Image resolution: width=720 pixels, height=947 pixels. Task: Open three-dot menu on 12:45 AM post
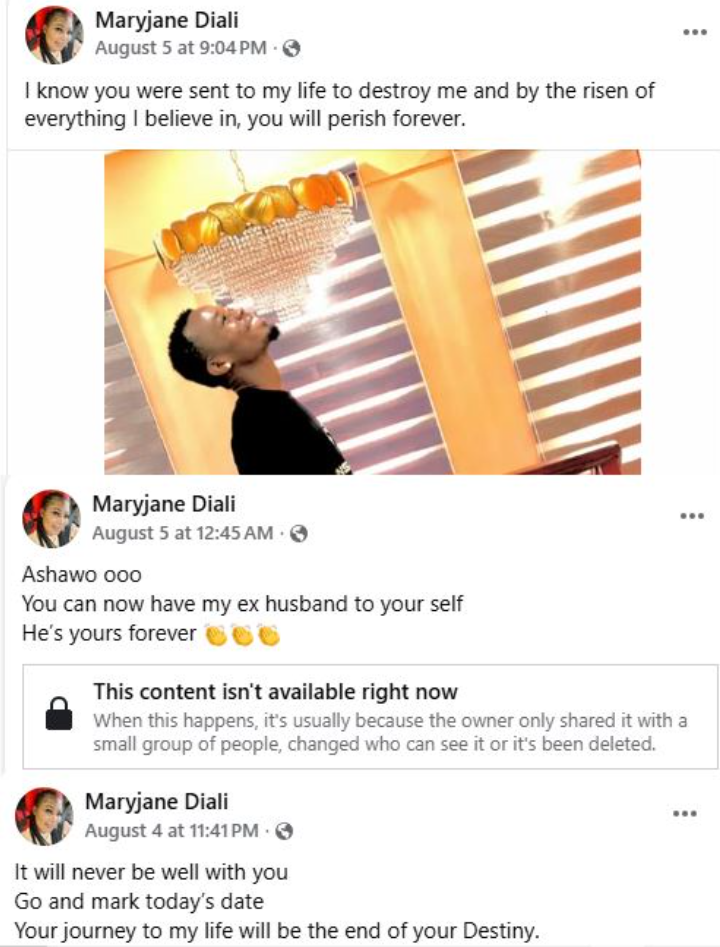click(x=692, y=516)
